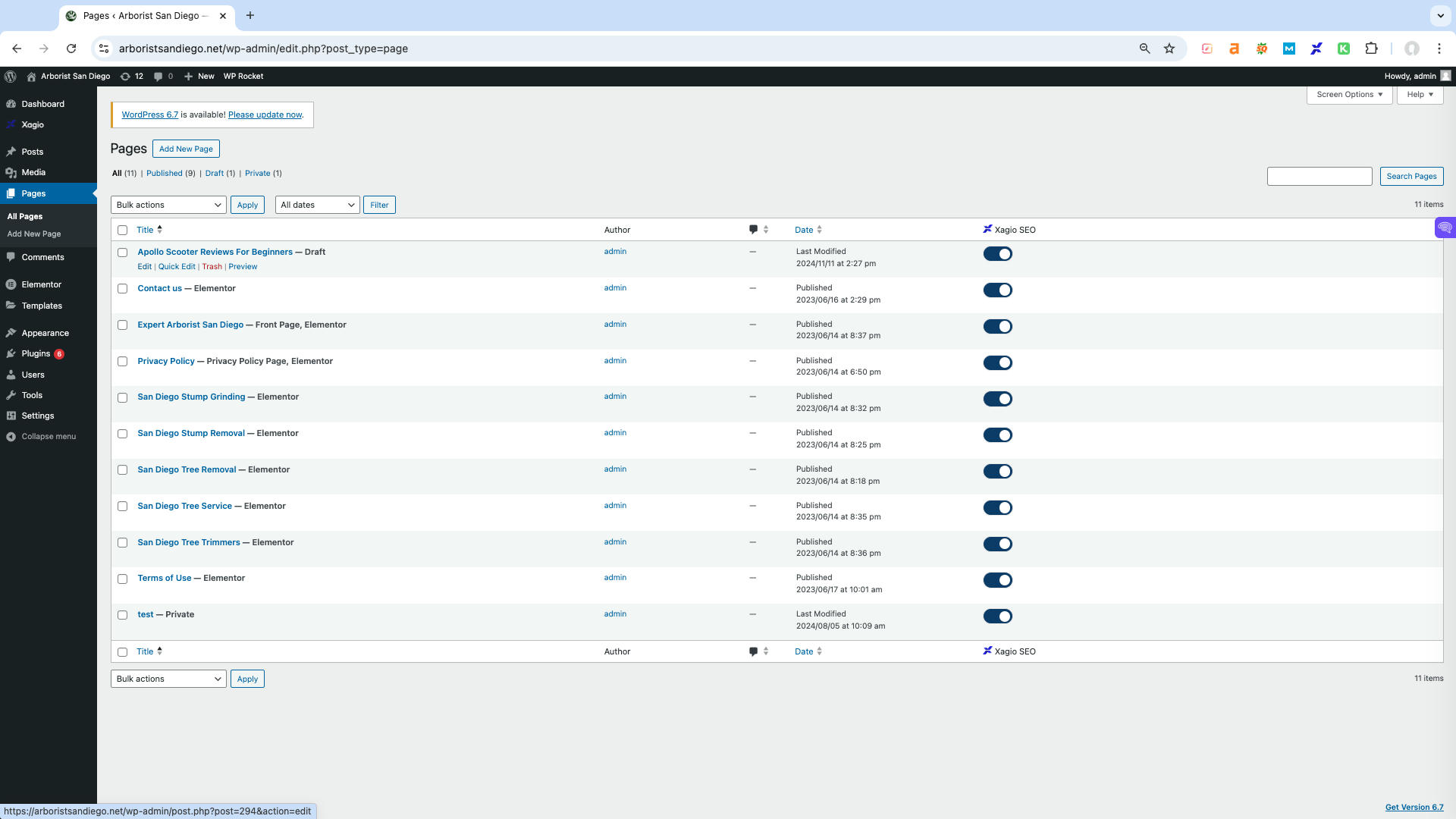Open Plugins menu with 6 updates
Viewport: 1456px width, 819px height.
tap(36, 353)
